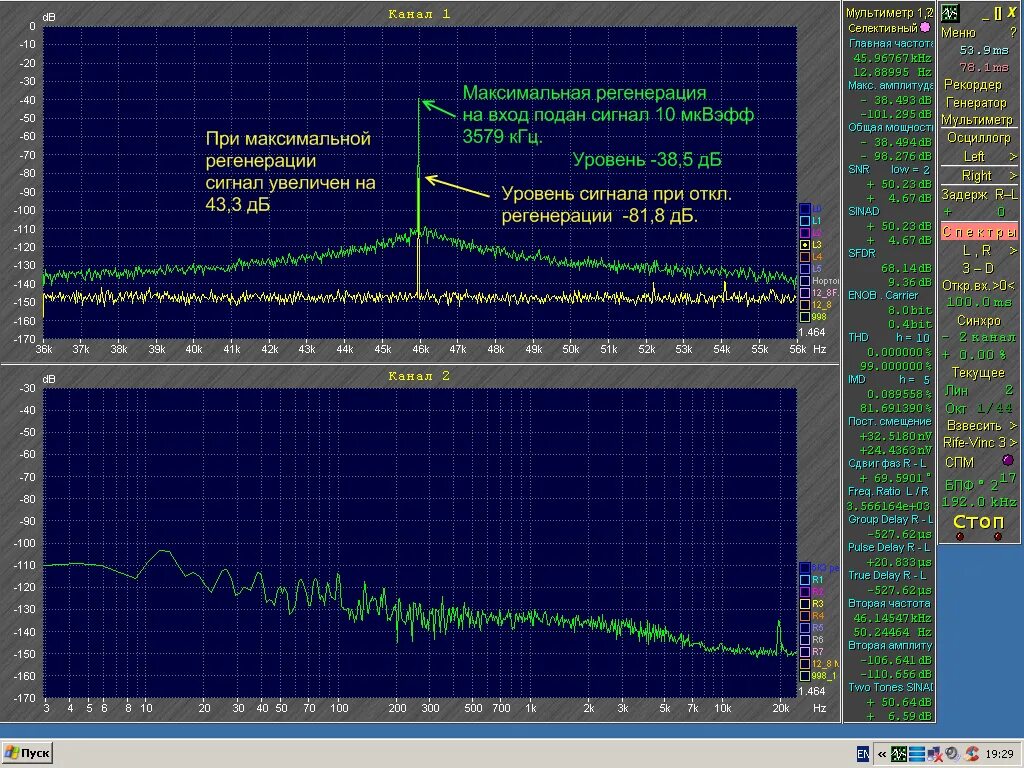The image size is (1024, 768).
Task: Click the 1k label on Канал 2 axis
Action: pos(530,708)
